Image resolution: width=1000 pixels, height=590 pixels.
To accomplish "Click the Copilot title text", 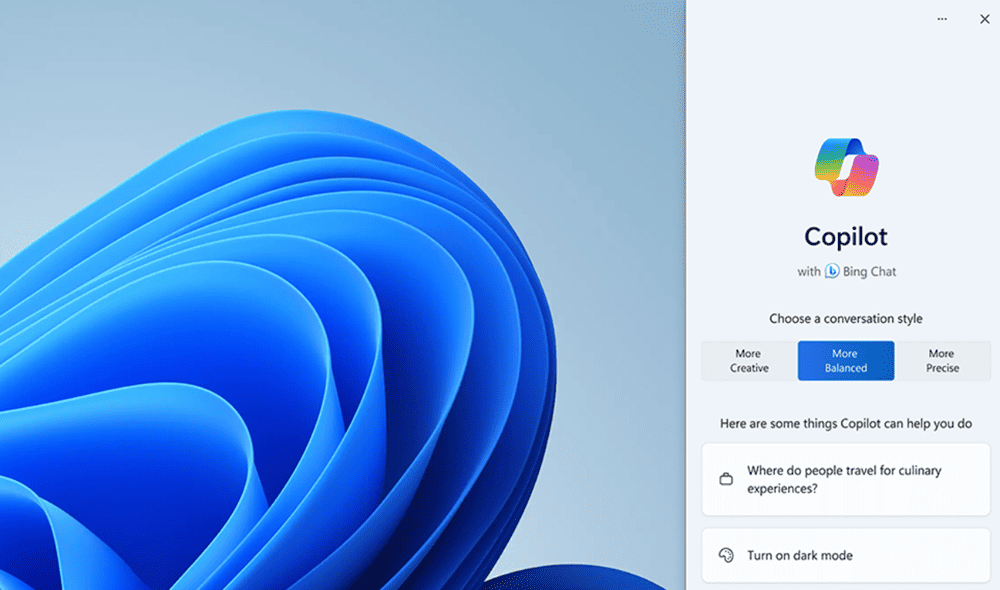I will coord(846,237).
